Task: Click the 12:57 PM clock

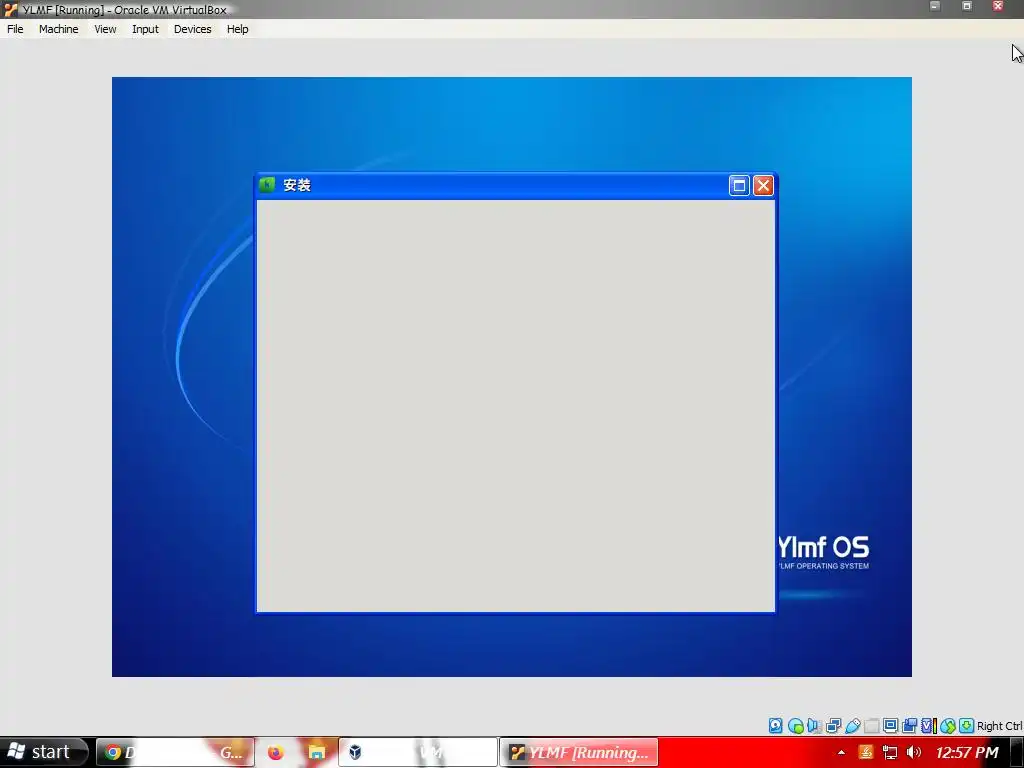Action: (x=967, y=752)
